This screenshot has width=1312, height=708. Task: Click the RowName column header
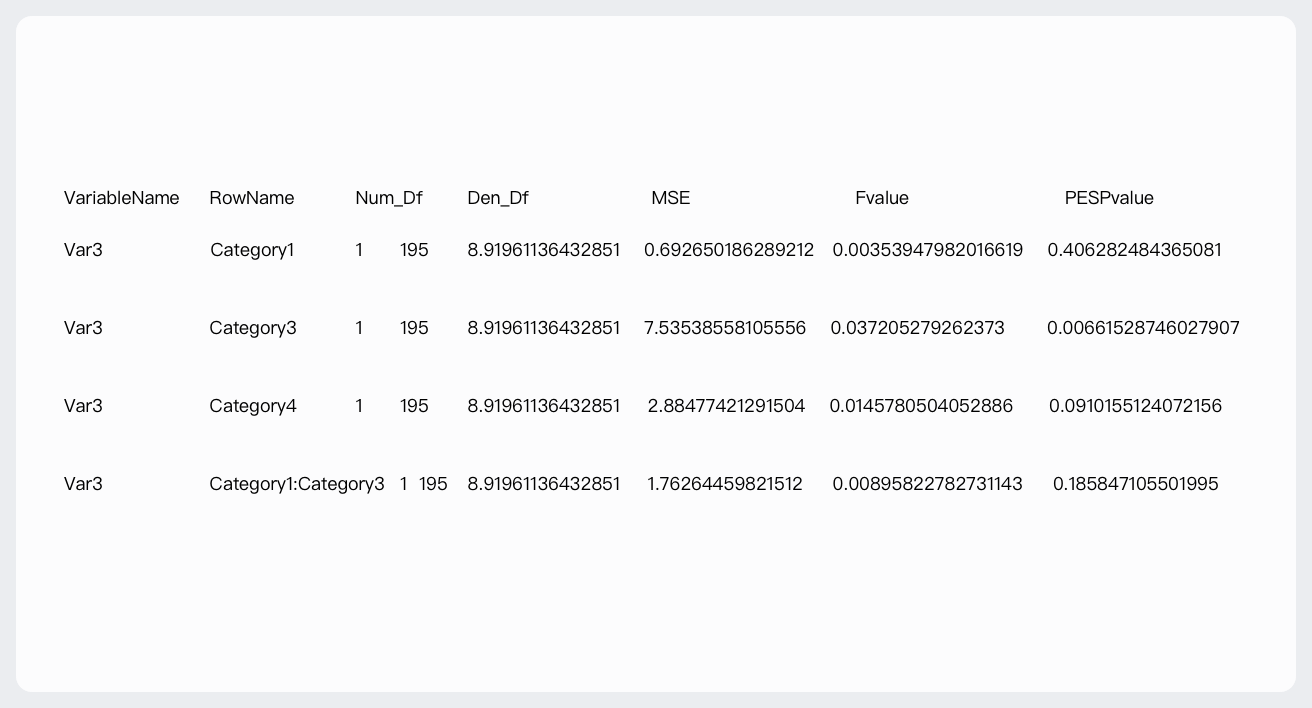(251, 198)
